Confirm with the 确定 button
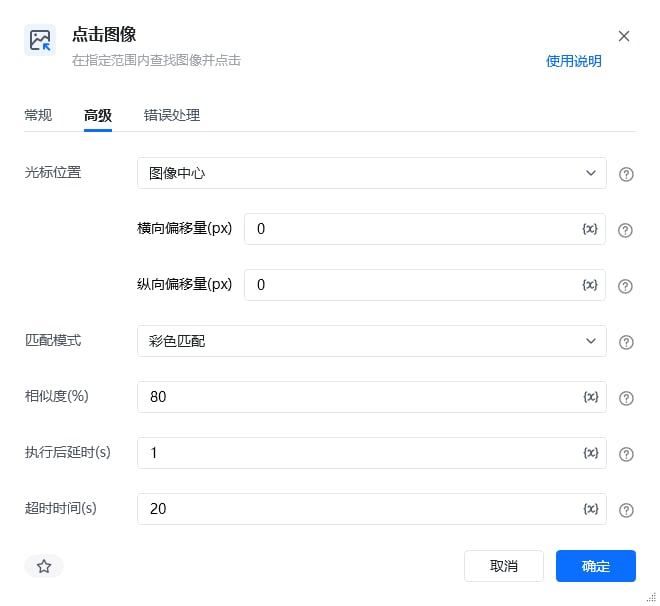This screenshot has height=606, width=660. coord(596,566)
